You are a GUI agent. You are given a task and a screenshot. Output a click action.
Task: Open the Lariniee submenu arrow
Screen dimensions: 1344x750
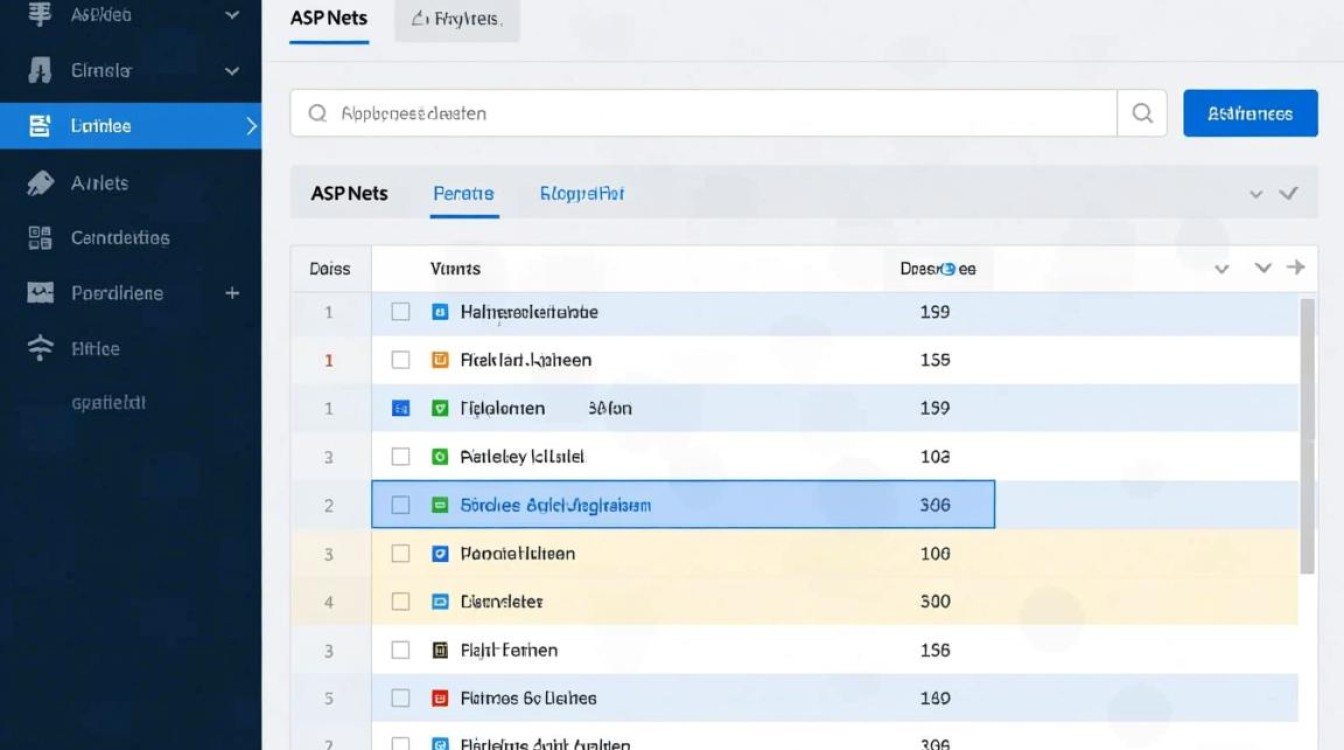coord(250,126)
